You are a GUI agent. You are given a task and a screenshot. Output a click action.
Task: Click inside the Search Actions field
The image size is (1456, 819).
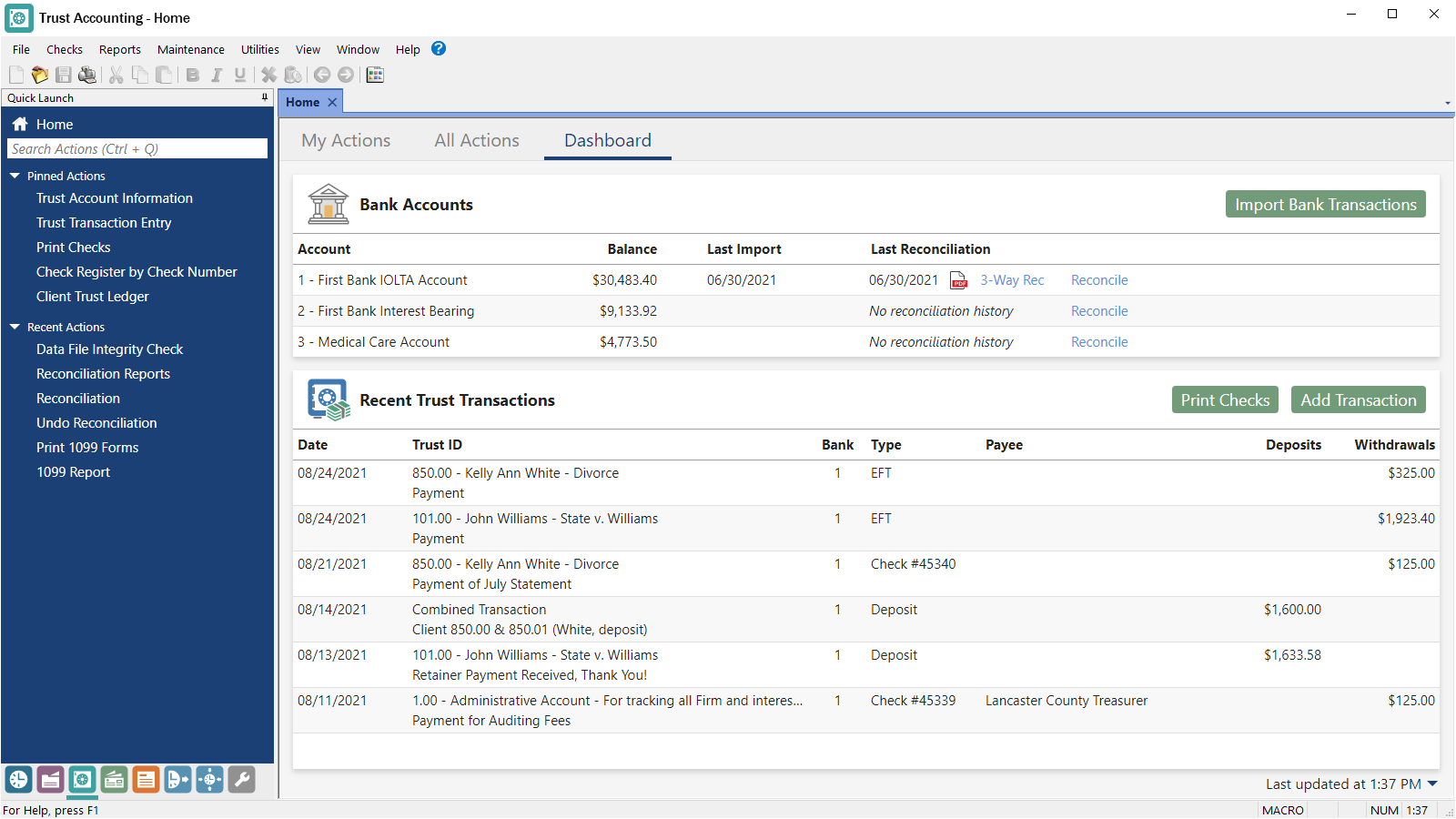pos(136,148)
